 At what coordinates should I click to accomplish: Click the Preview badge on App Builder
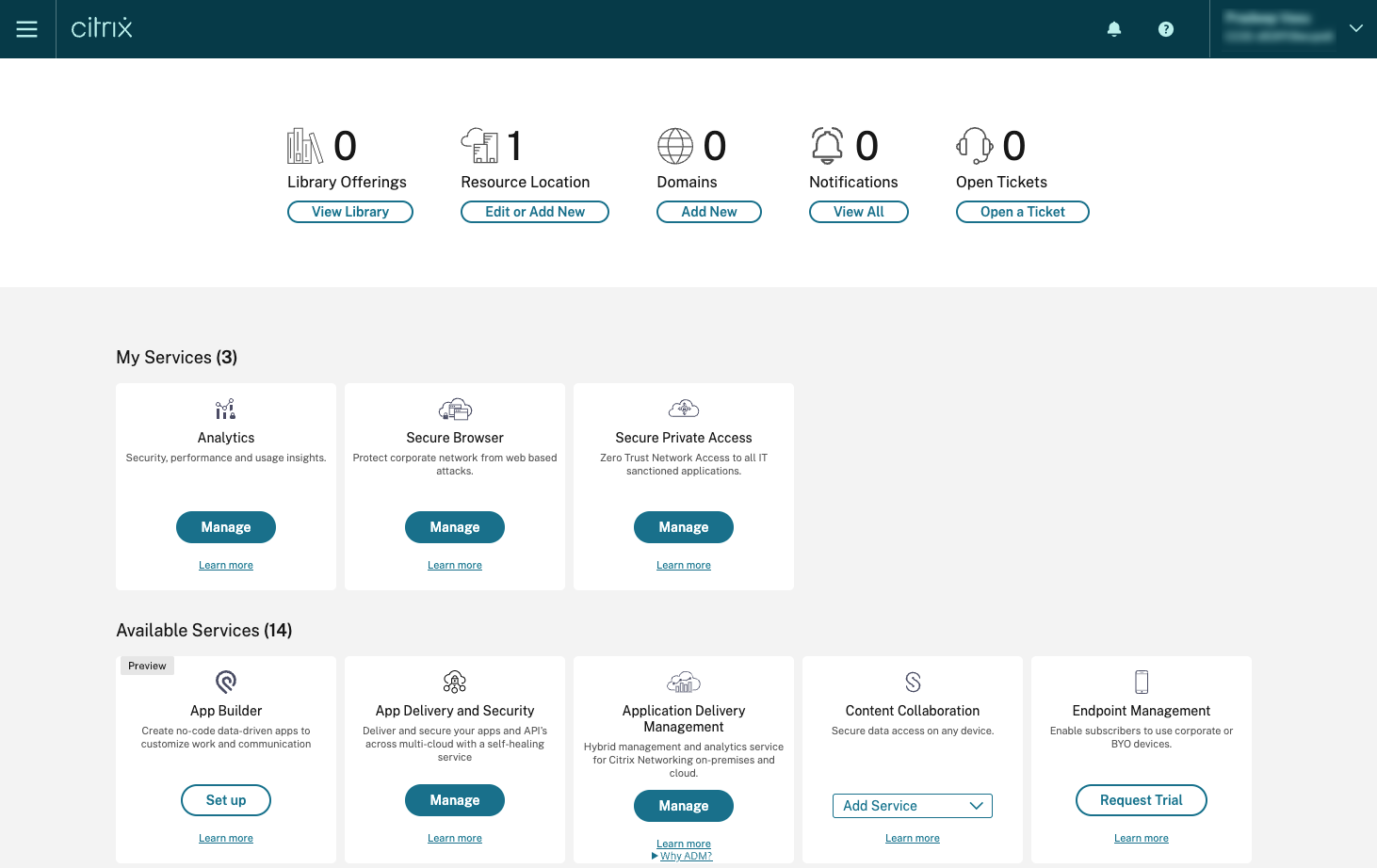147,666
